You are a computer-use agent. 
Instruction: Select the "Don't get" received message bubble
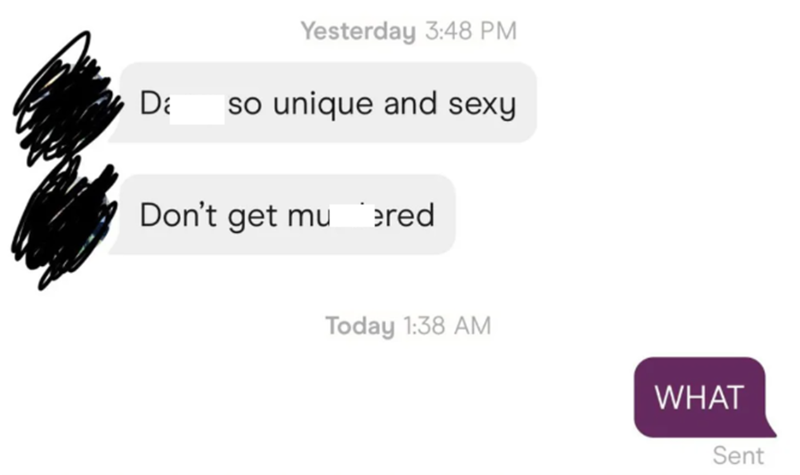283,214
